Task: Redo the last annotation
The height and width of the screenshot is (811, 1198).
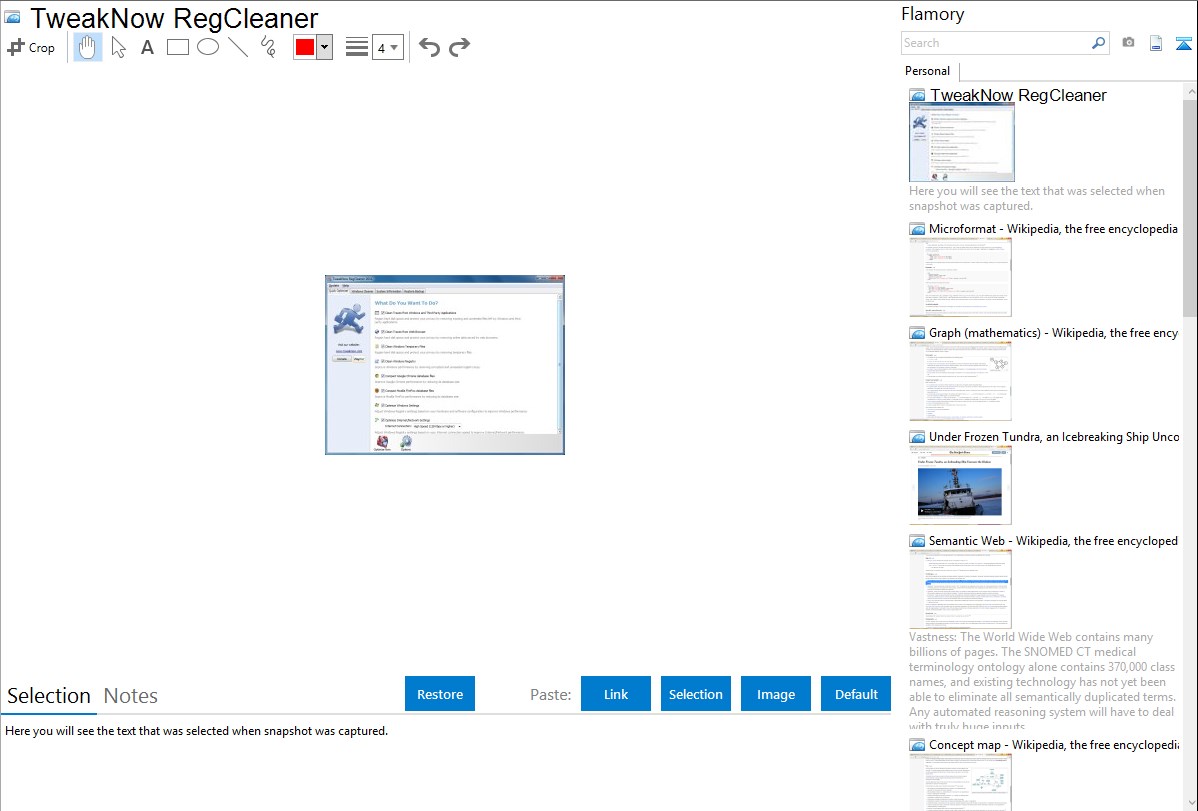Action: point(459,47)
